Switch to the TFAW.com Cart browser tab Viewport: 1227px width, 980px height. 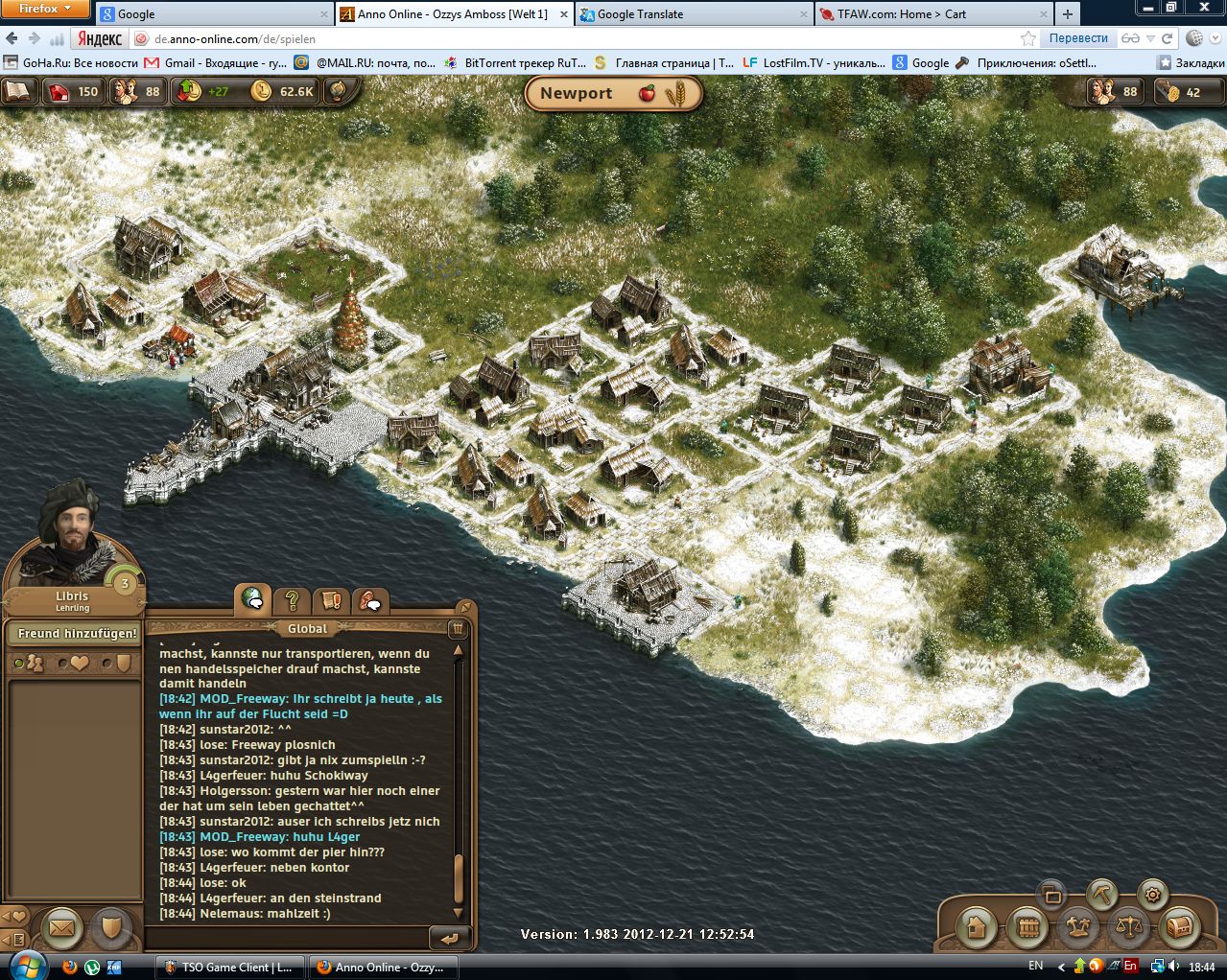pos(933,13)
